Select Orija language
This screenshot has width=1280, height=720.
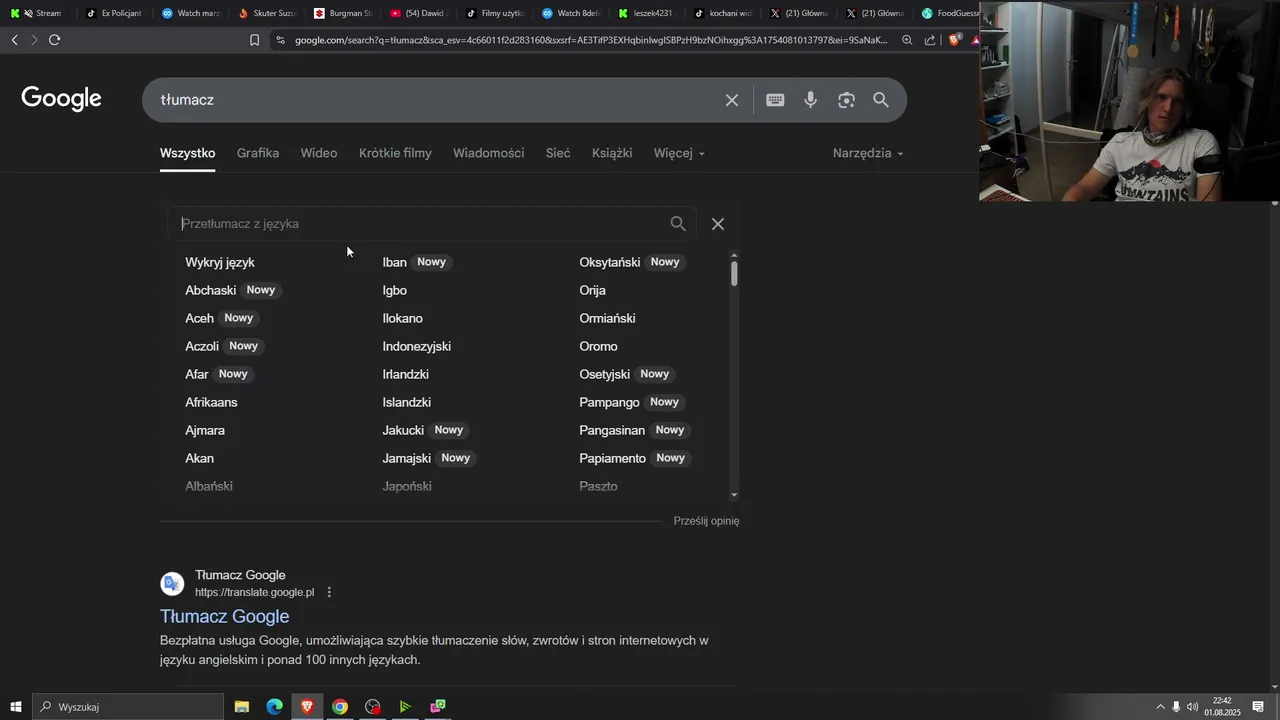pyautogui.click(x=593, y=290)
